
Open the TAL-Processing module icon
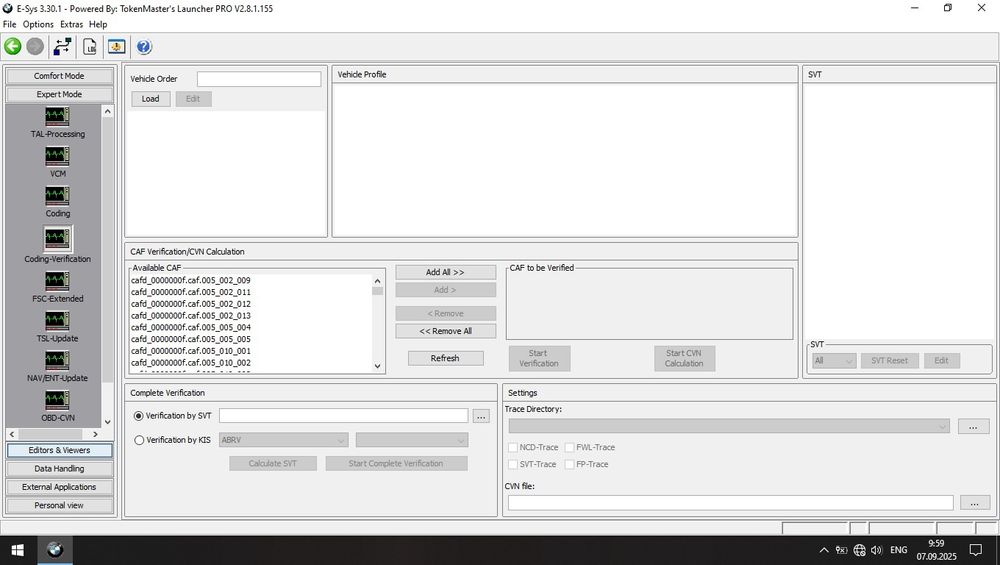(x=57, y=117)
